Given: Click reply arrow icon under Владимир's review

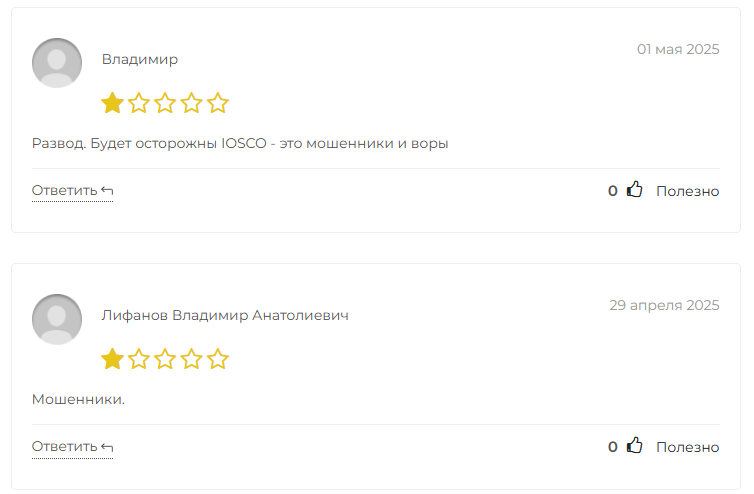Looking at the screenshot, I should (x=107, y=191).
